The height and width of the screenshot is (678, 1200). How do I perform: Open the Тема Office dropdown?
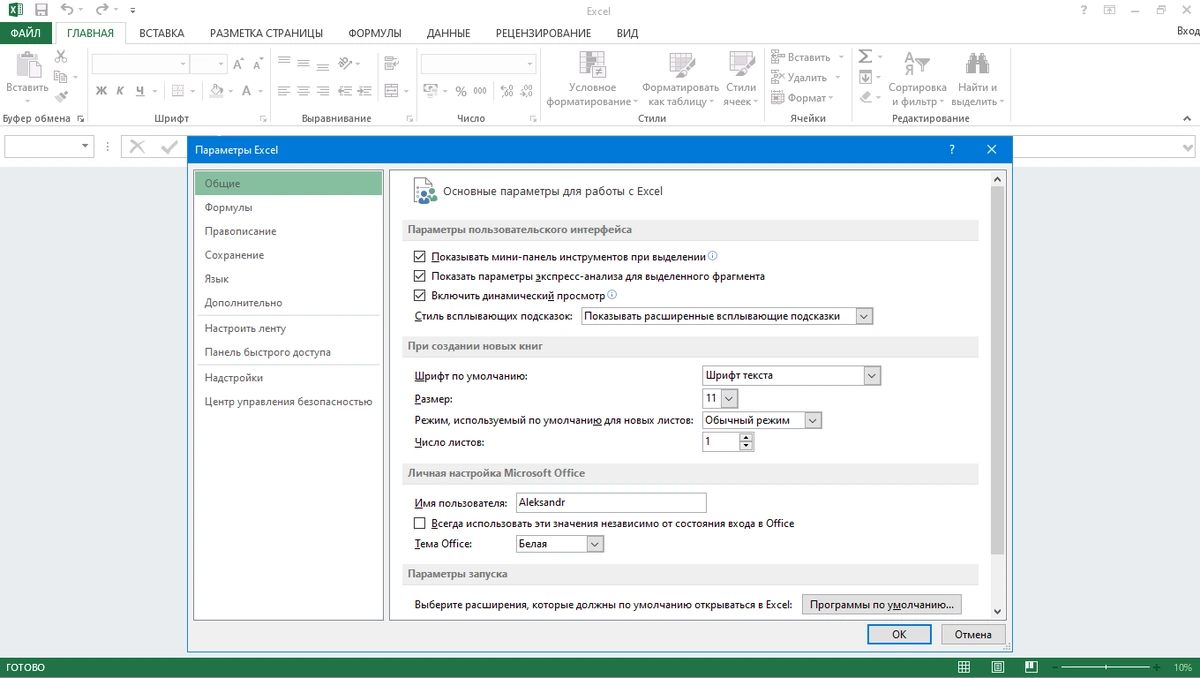click(560, 544)
